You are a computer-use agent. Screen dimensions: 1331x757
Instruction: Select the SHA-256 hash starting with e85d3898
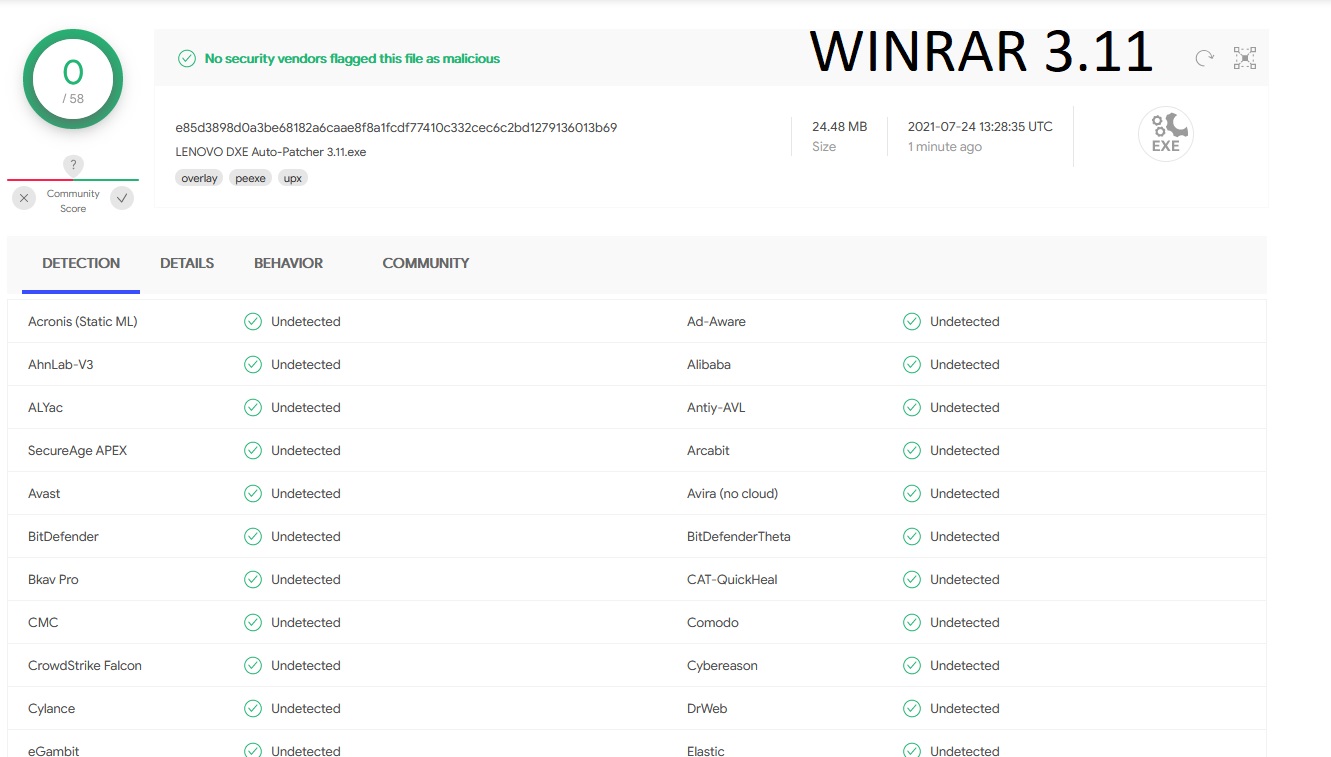point(396,128)
